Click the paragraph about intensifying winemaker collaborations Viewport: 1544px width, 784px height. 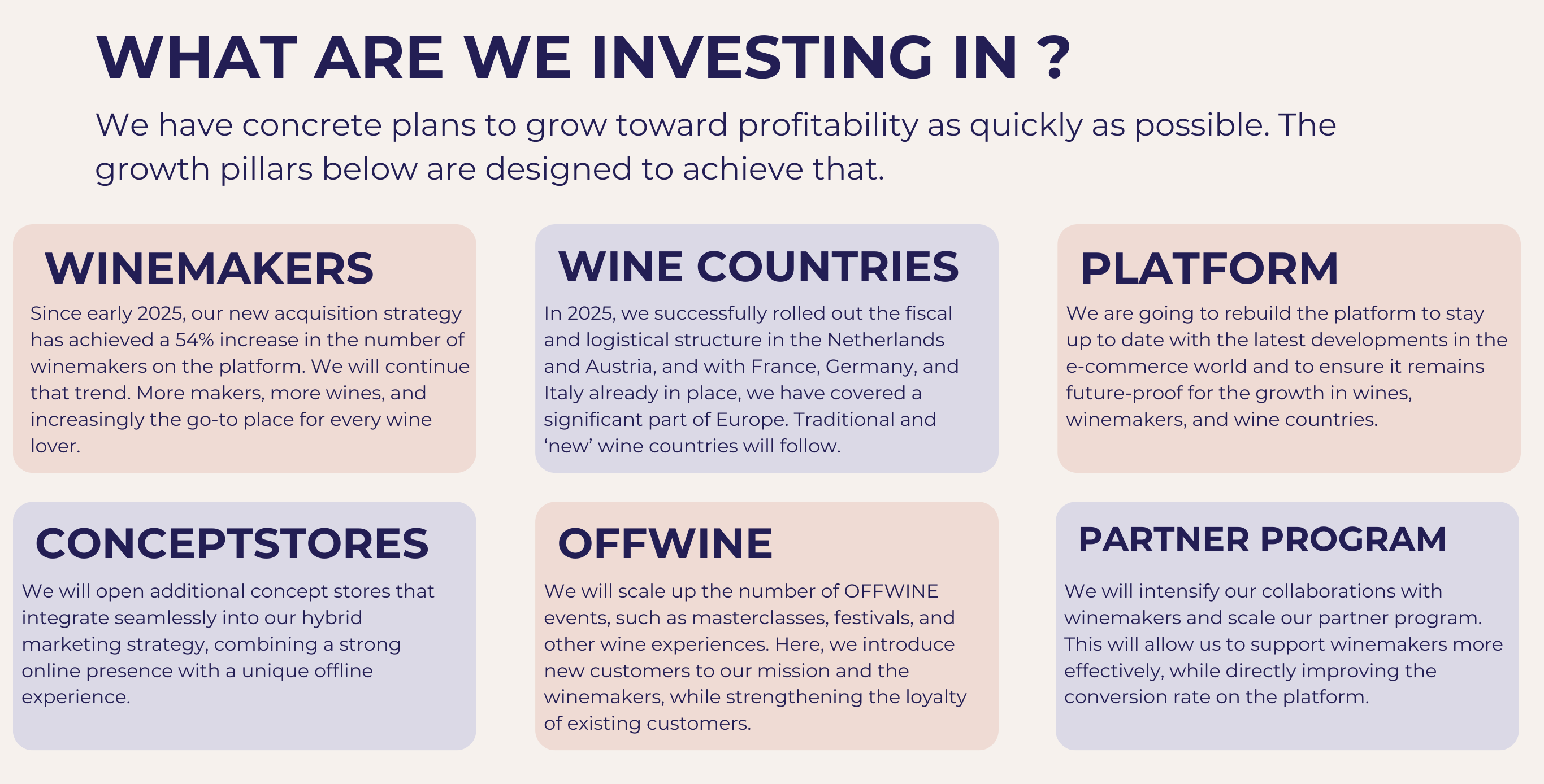1283,644
